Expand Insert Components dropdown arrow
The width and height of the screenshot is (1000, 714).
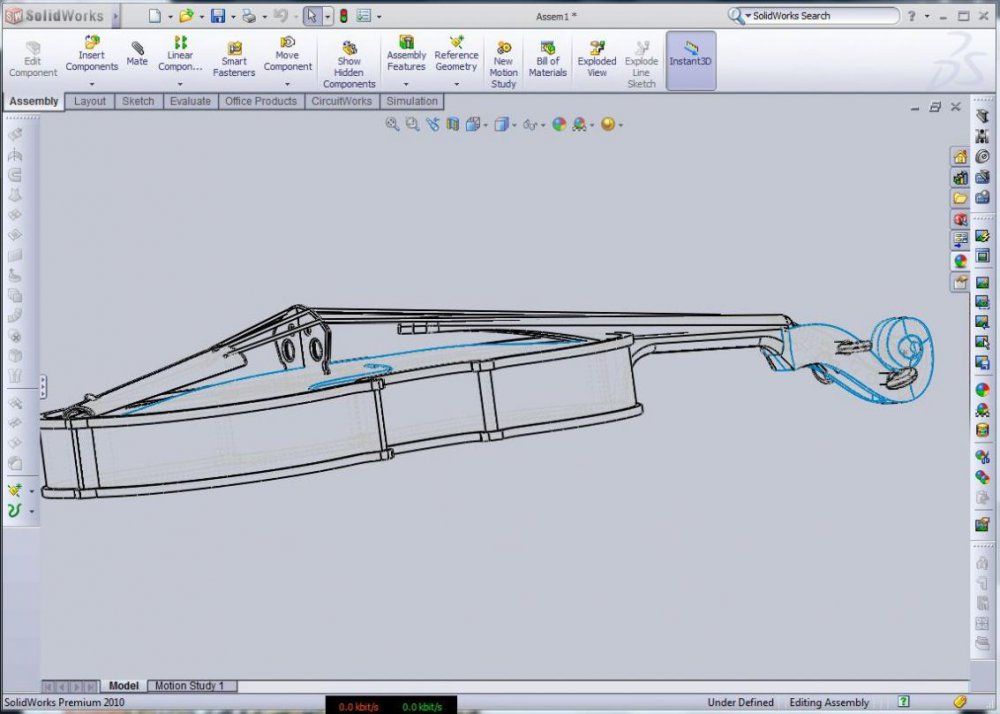(x=91, y=84)
